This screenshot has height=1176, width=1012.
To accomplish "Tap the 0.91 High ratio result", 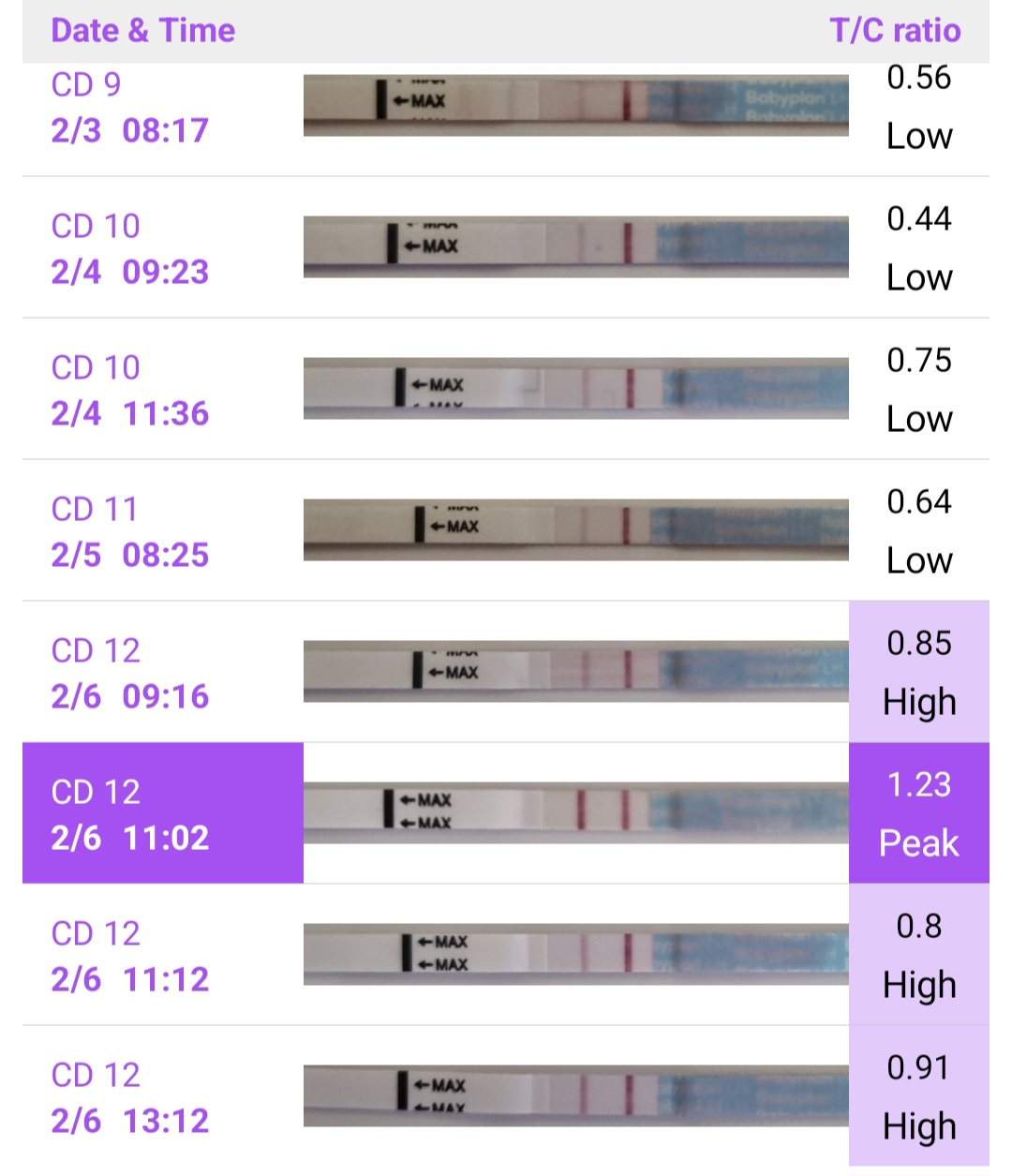I will pyautogui.click(x=918, y=1096).
